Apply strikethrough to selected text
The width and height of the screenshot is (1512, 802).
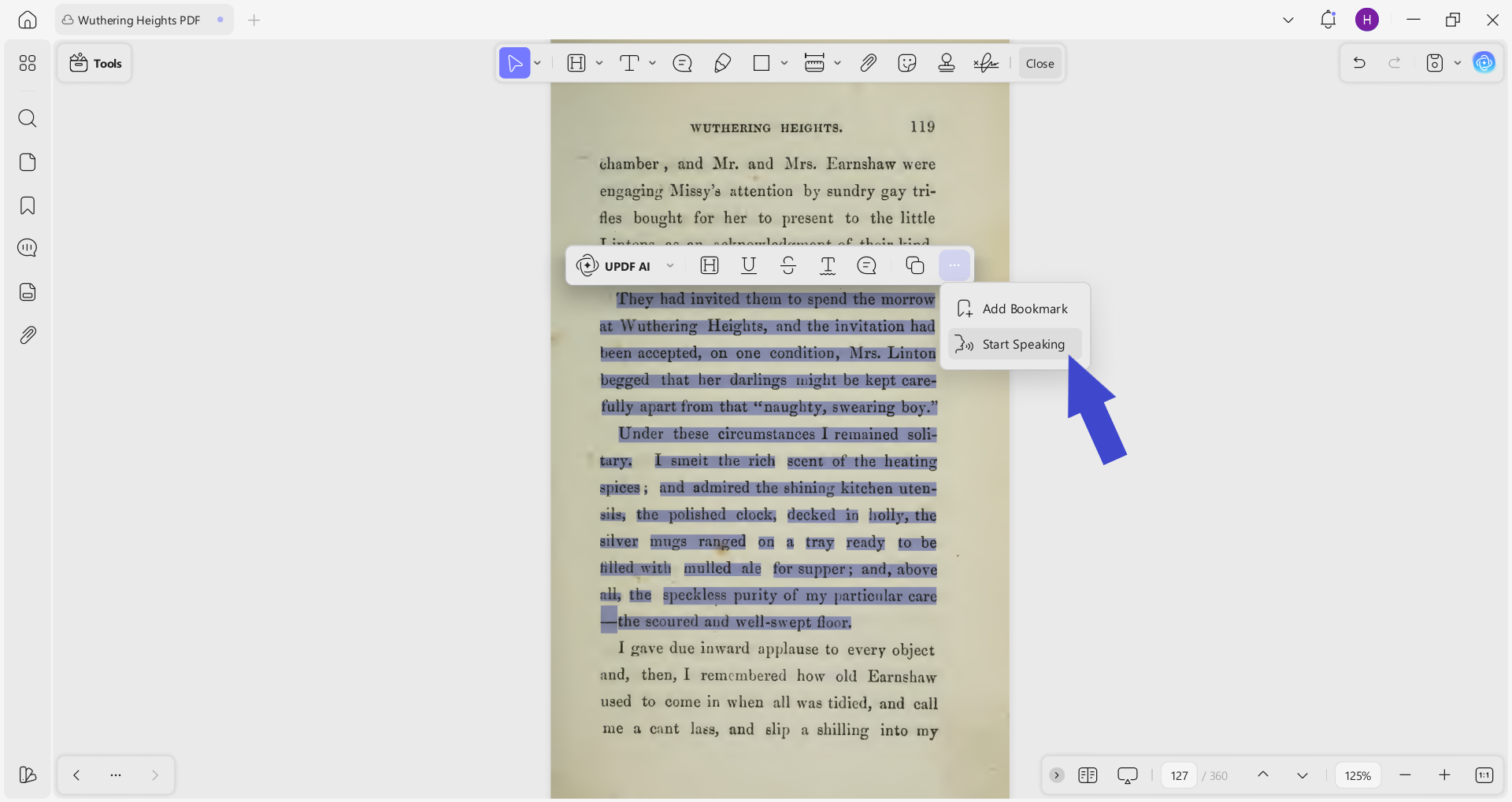(x=788, y=266)
